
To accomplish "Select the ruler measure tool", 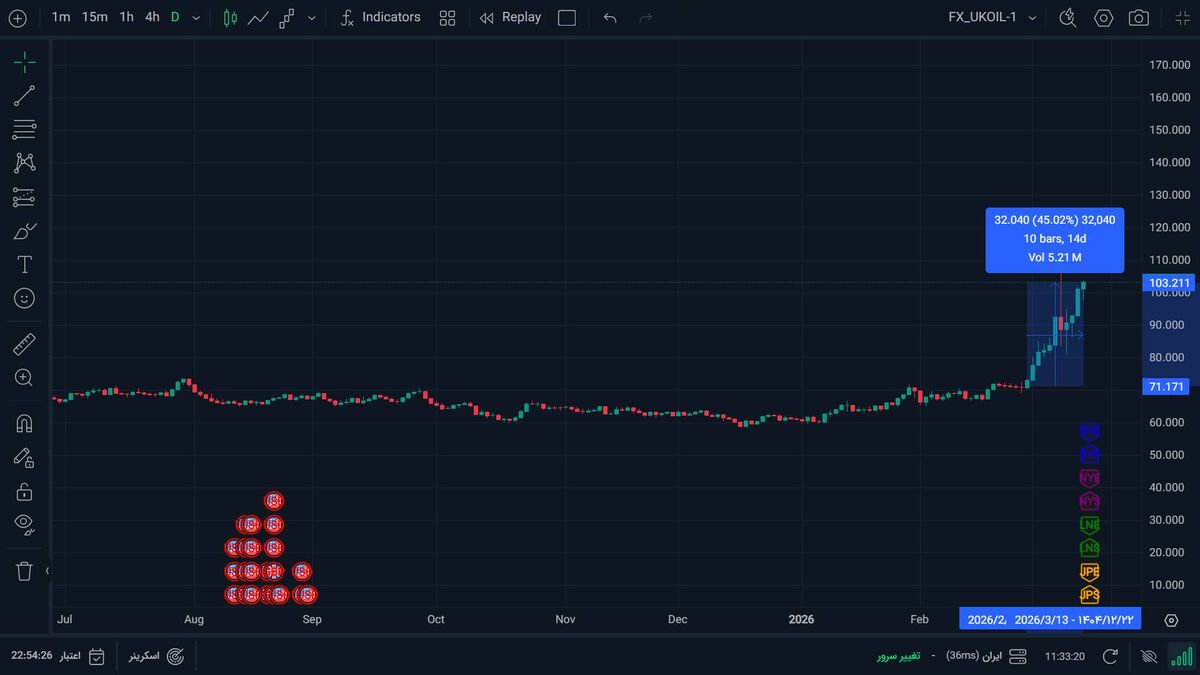I will pos(24,345).
